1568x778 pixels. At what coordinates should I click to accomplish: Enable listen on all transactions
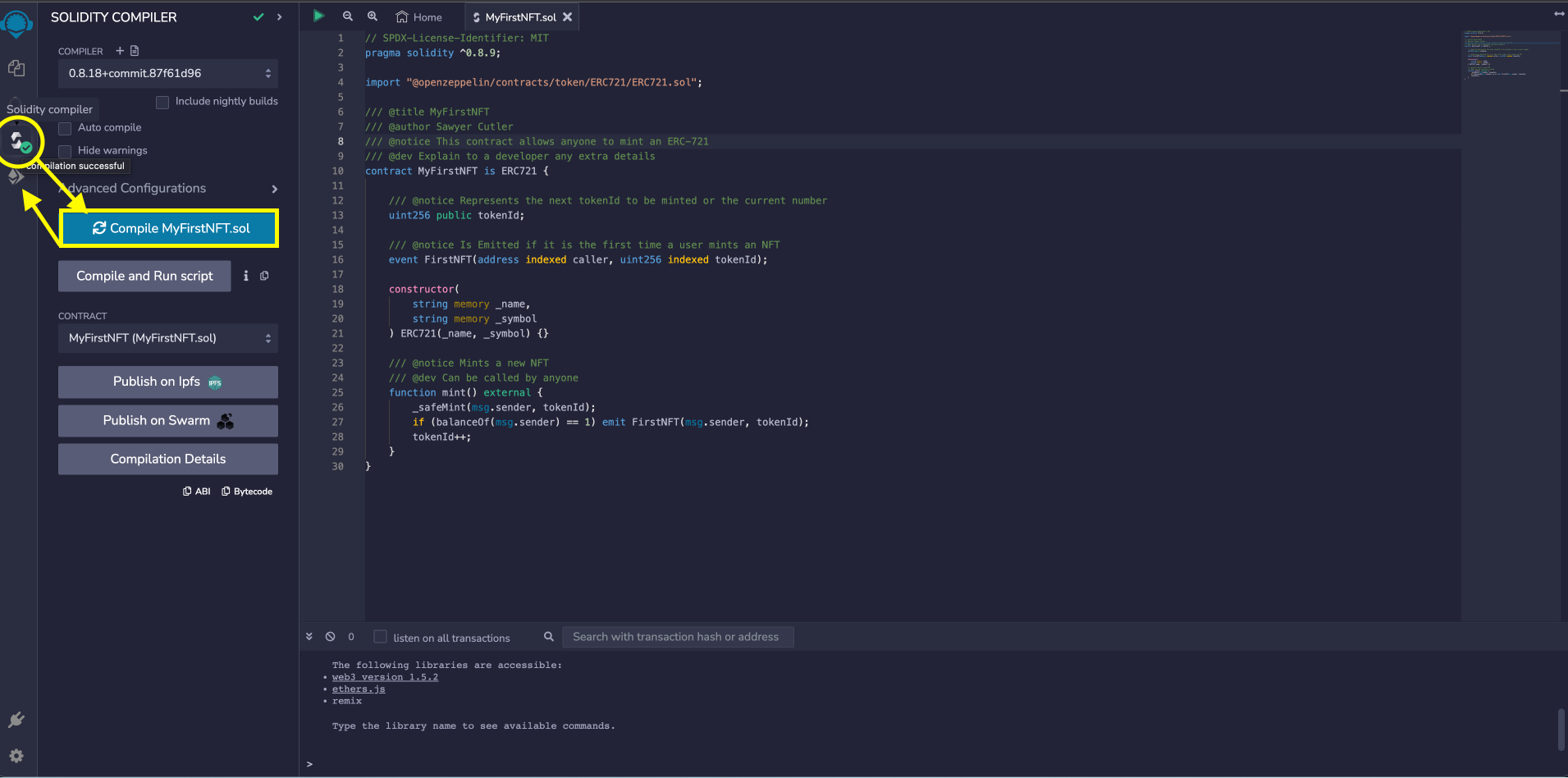pyautogui.click(x=380, y=637)
